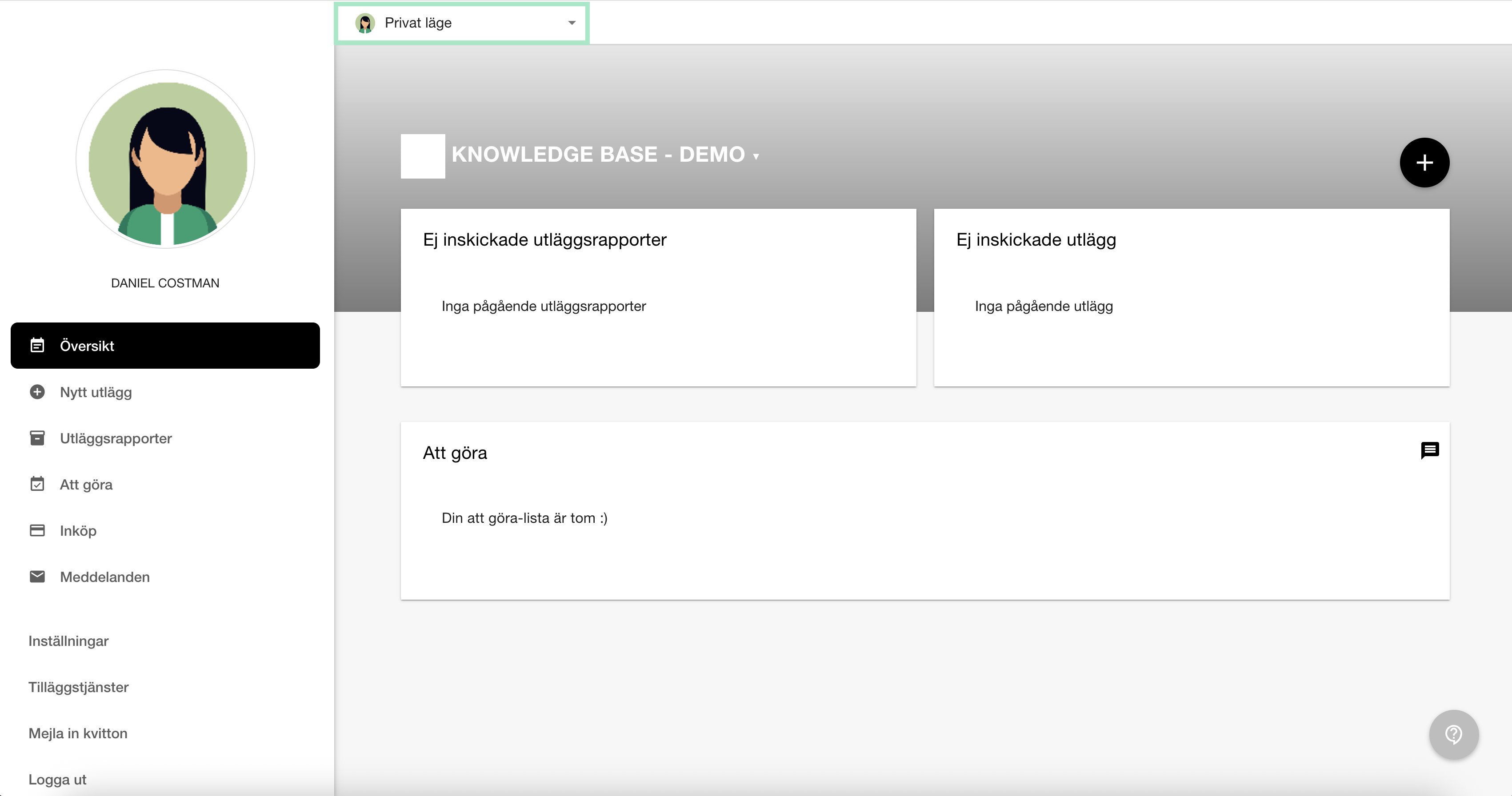
Task: Click Mejla in kvitton link
Action: tap(78, 733)
